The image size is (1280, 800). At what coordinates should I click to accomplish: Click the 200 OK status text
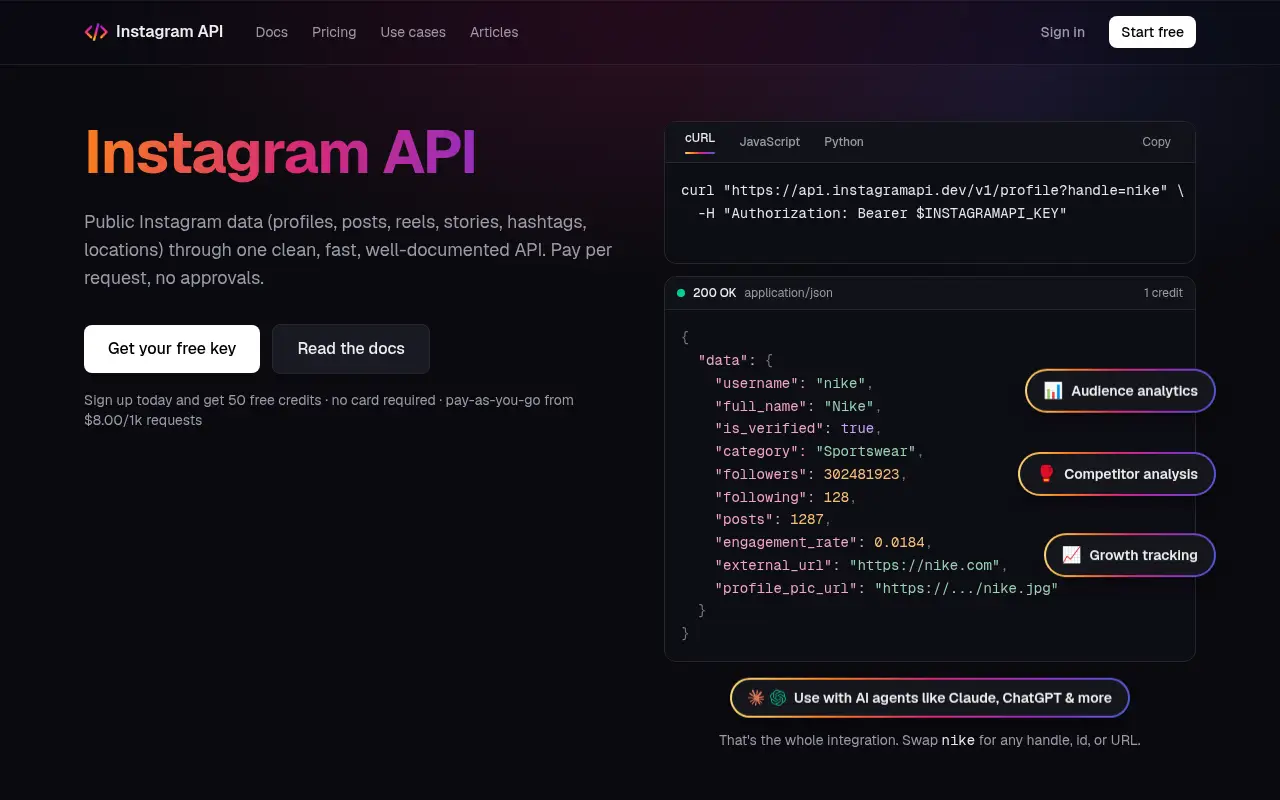pyautogui.click(x=714, y=293)
